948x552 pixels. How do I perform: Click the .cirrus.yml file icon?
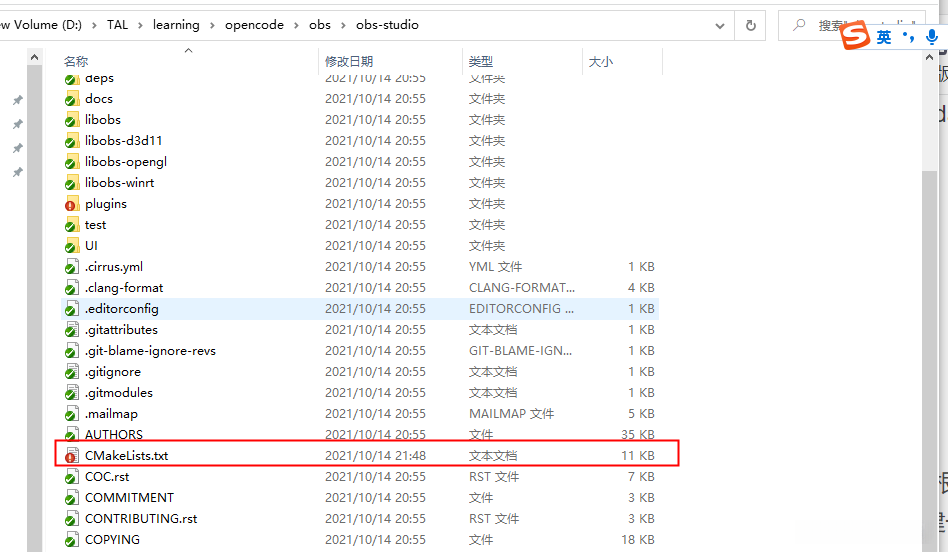point(72,267)
